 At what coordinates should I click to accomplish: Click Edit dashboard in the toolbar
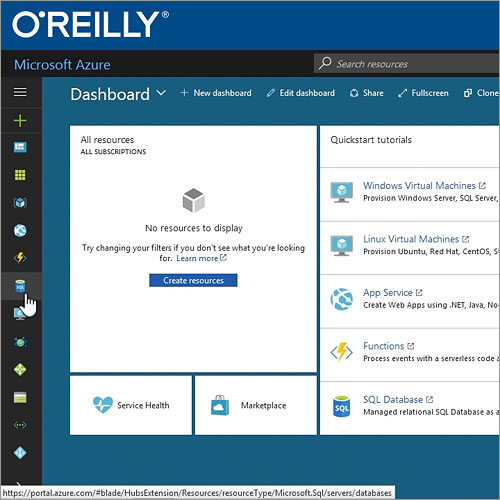301,93
